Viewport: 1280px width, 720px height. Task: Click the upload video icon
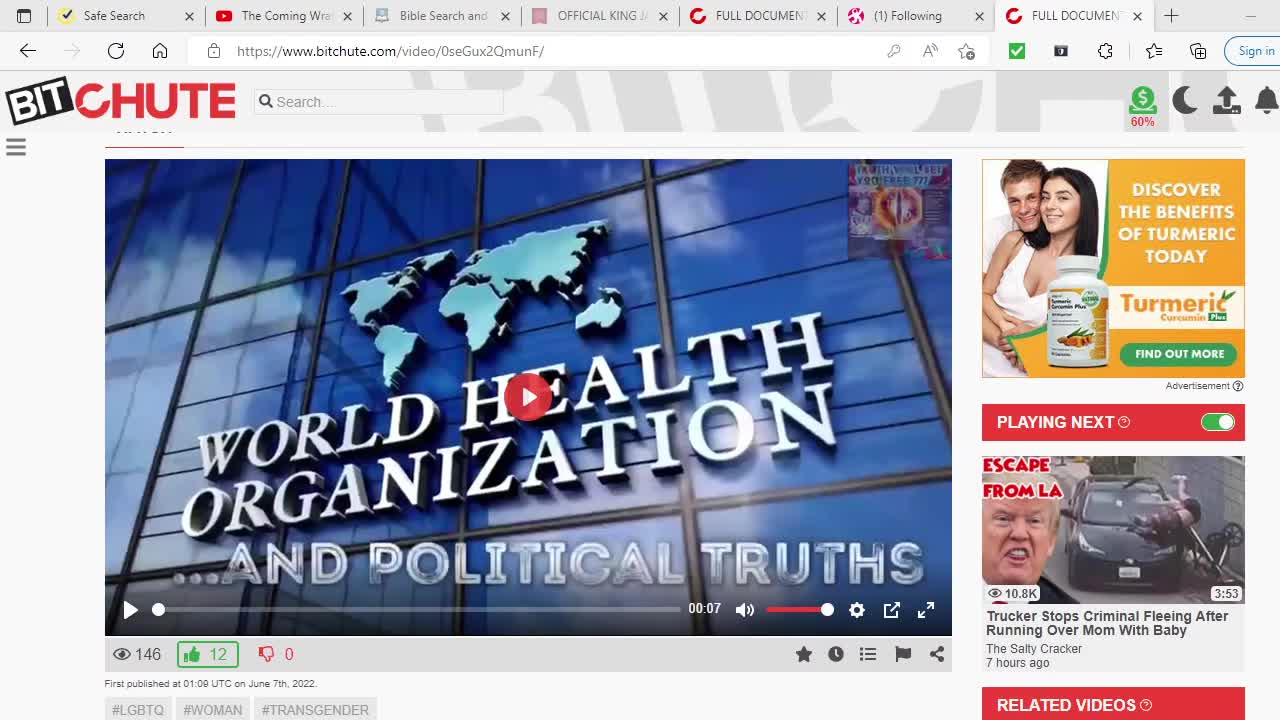(x=1227, y=100)
